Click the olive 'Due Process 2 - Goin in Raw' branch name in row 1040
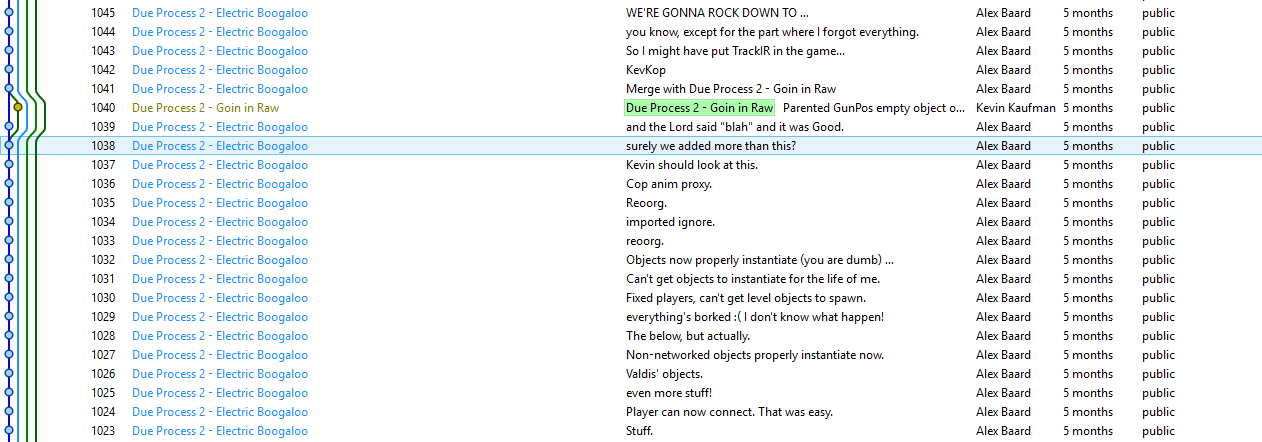Viewport: 1262px width, 442px height. [205, 108]
